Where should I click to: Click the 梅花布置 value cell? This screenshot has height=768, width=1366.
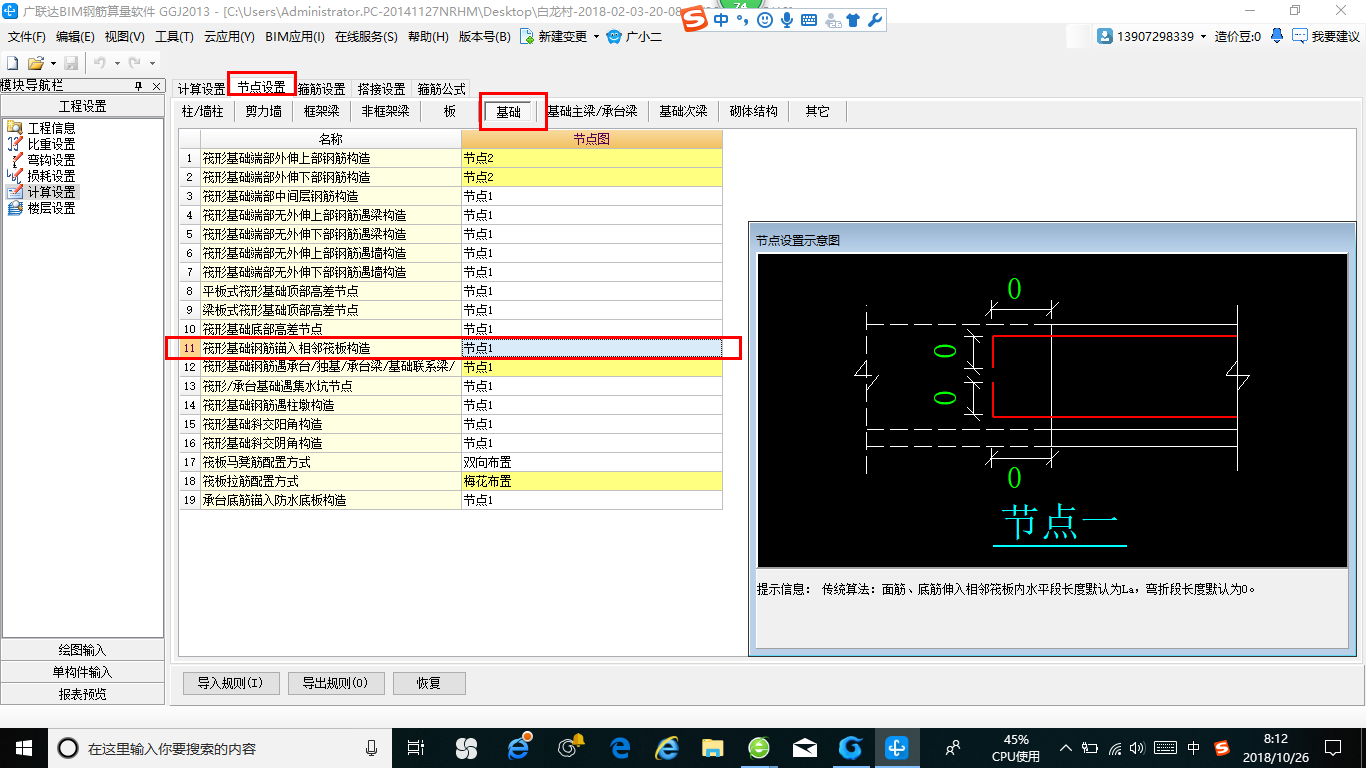point(591,481)
